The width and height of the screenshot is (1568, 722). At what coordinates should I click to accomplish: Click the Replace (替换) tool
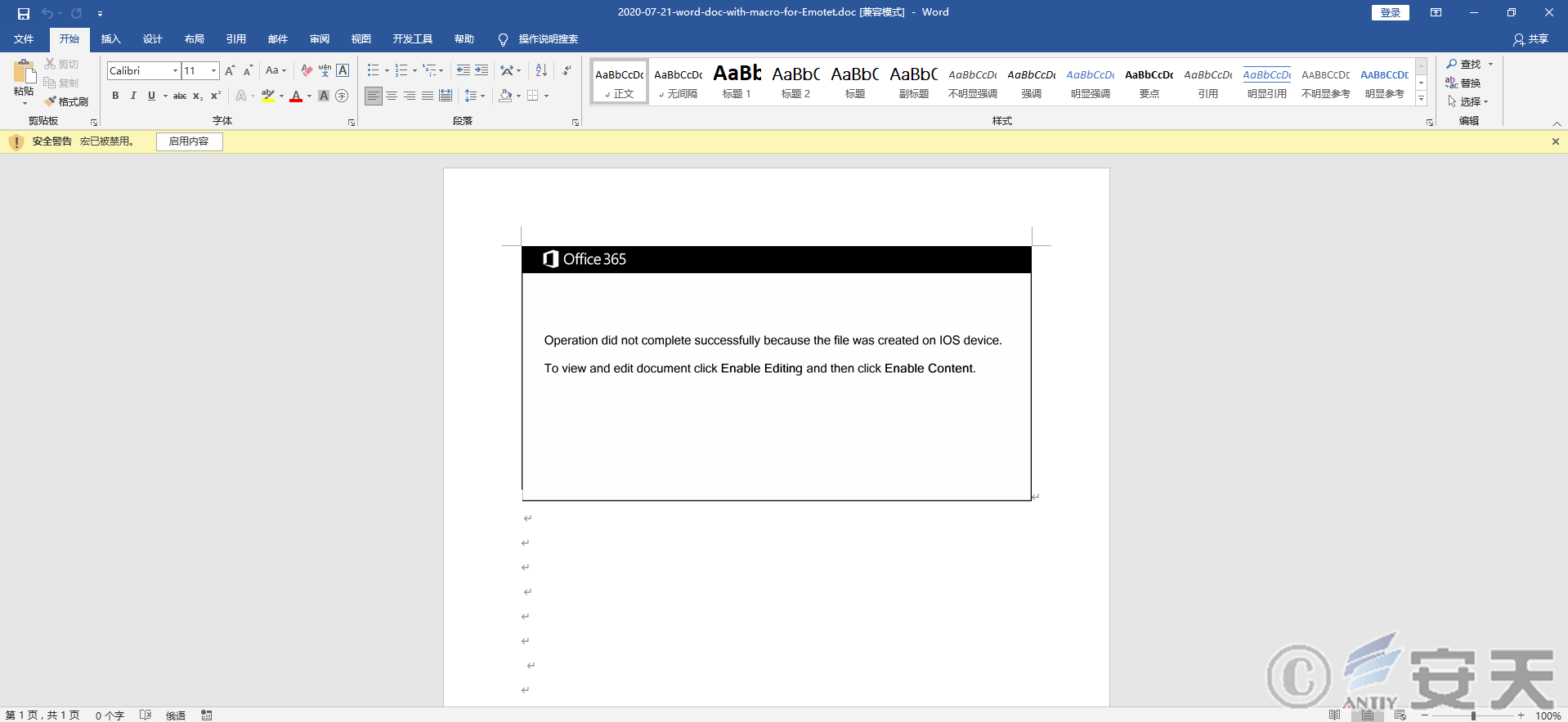click(x=1463, y=83)
